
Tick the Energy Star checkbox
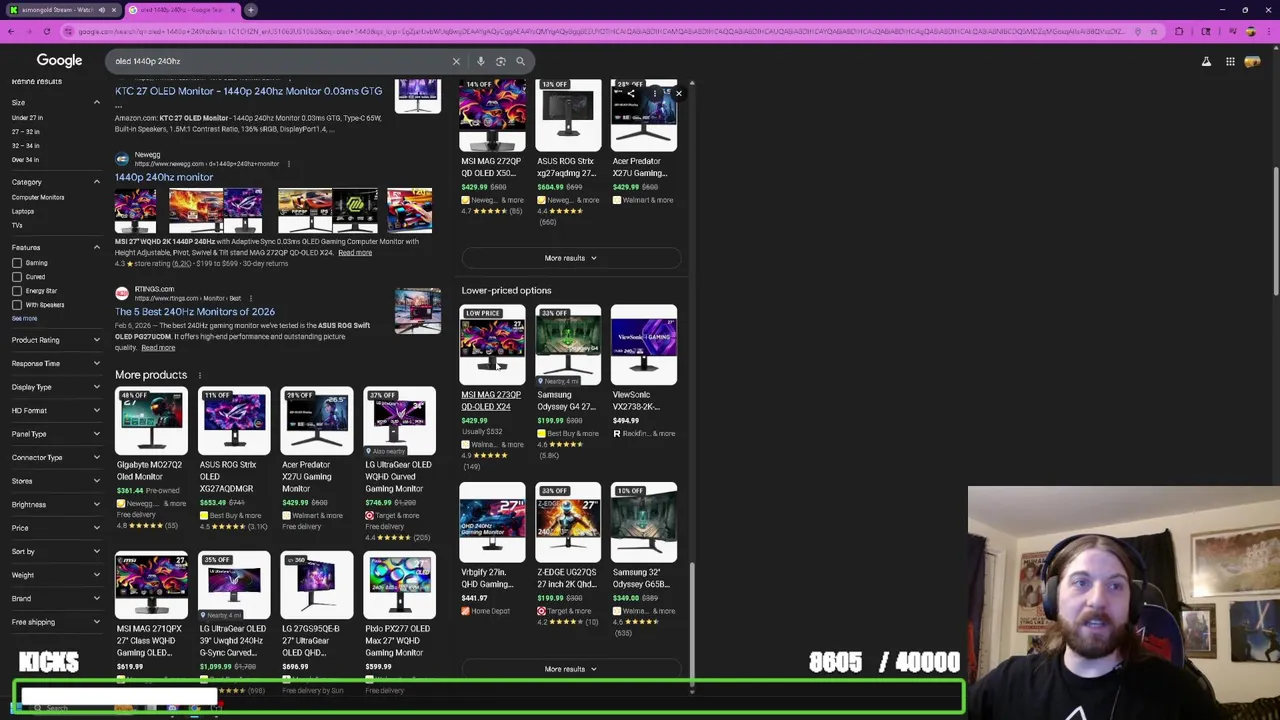click(17, 291)
